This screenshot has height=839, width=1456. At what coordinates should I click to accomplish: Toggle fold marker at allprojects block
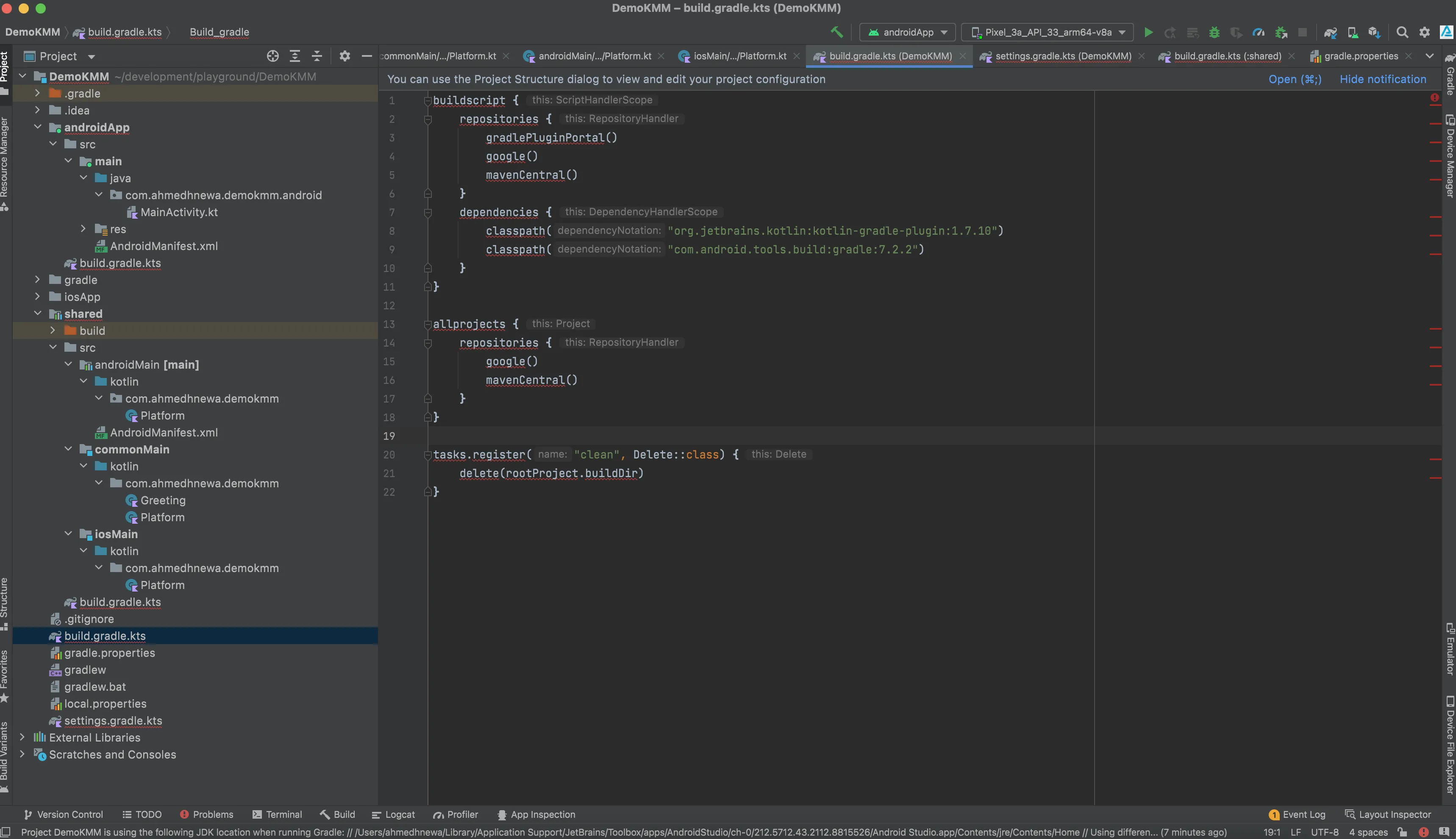[428, 325]
